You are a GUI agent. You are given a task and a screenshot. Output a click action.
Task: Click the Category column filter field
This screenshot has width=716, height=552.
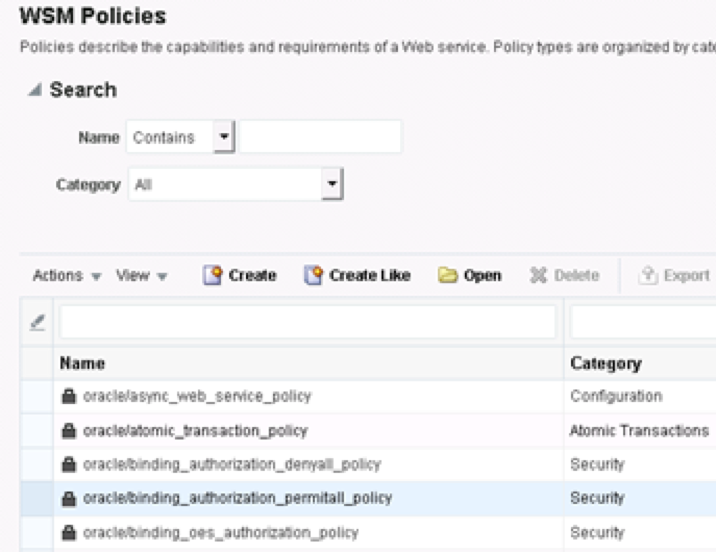click(643, 322)
